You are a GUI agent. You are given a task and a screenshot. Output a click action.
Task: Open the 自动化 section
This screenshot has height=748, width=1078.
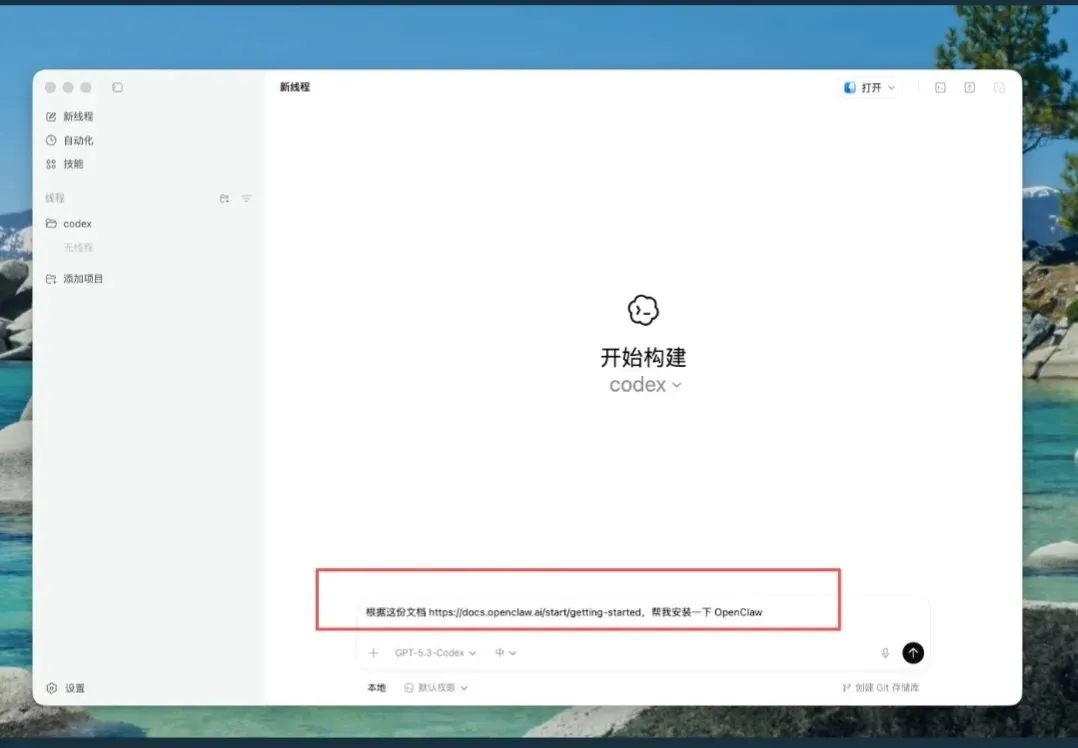pyautogui.click(x=69, y=140)
